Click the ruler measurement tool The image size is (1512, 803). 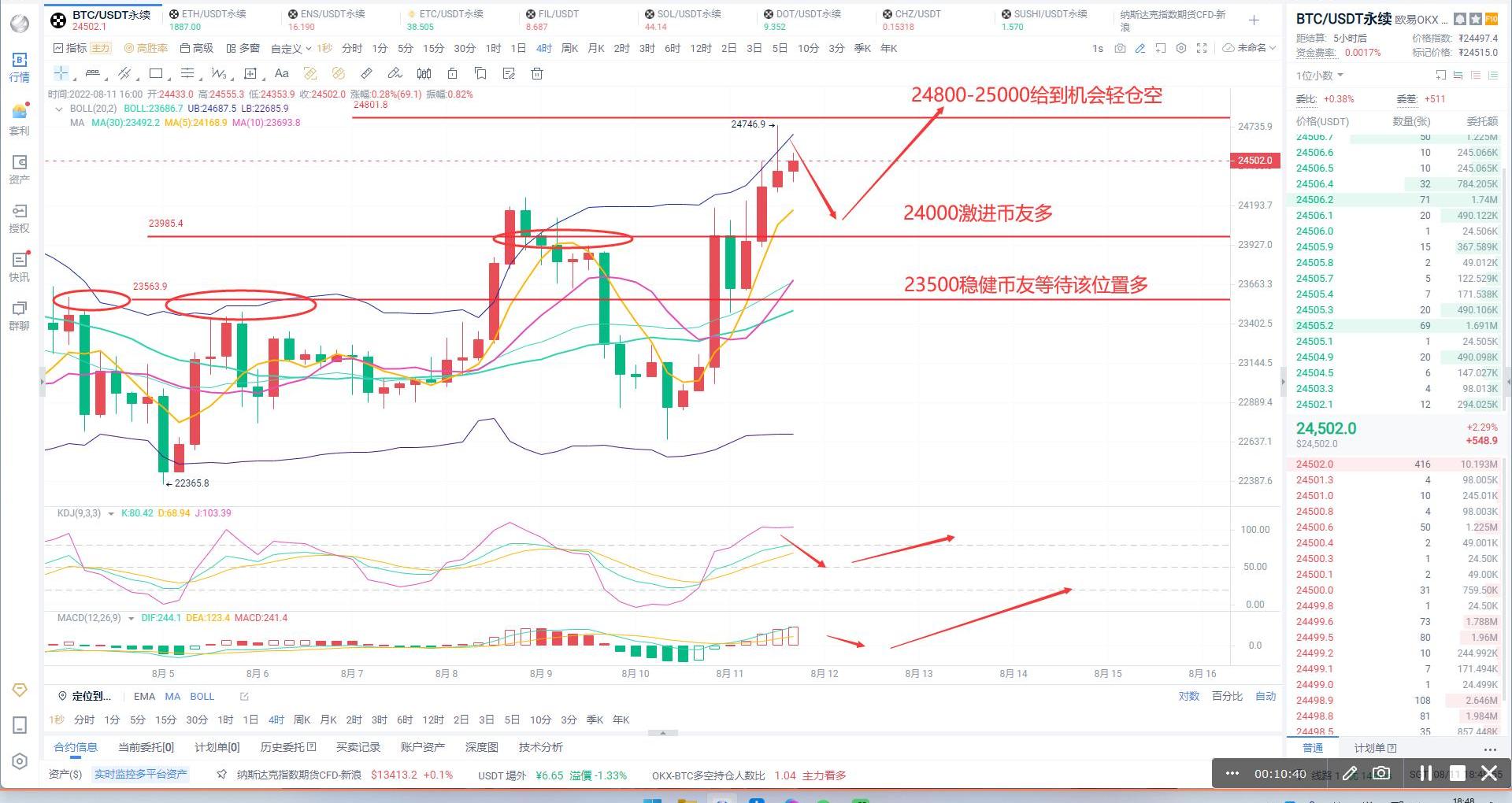click(x=366, y=74)
